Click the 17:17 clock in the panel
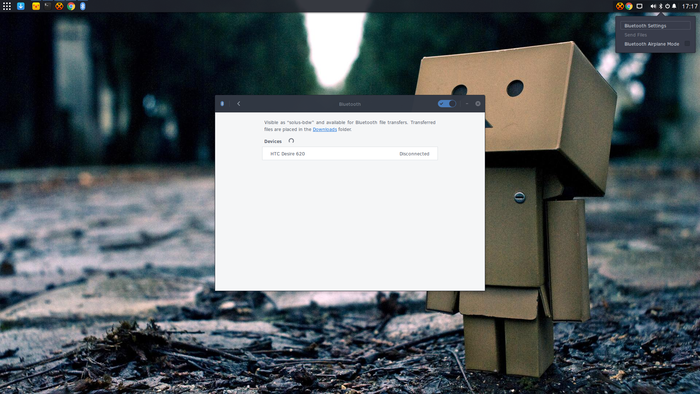 click(x=690, y=6)
